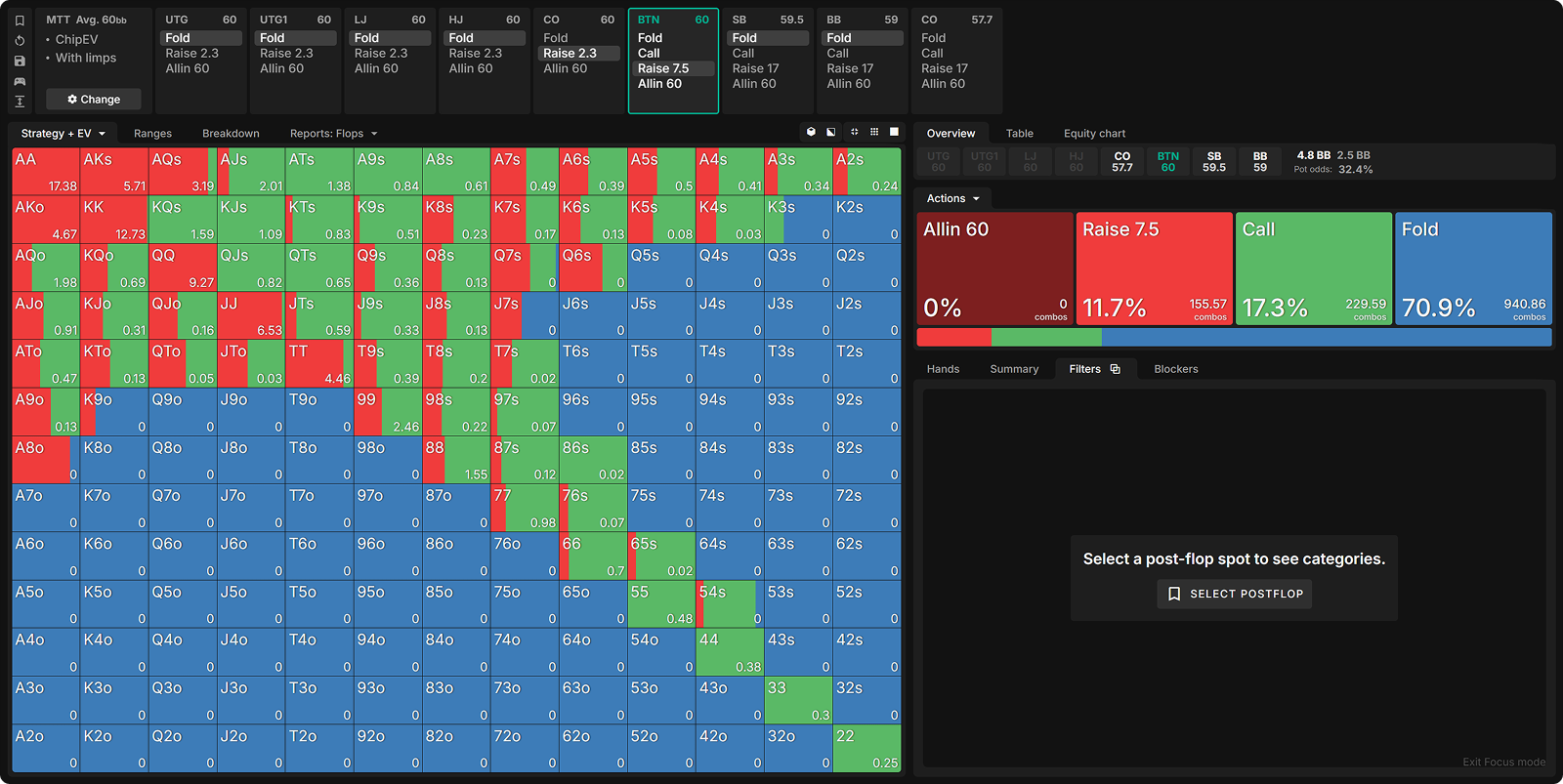Switch matrix to dense grid view

pyautogui.click(x=874, y=132)
